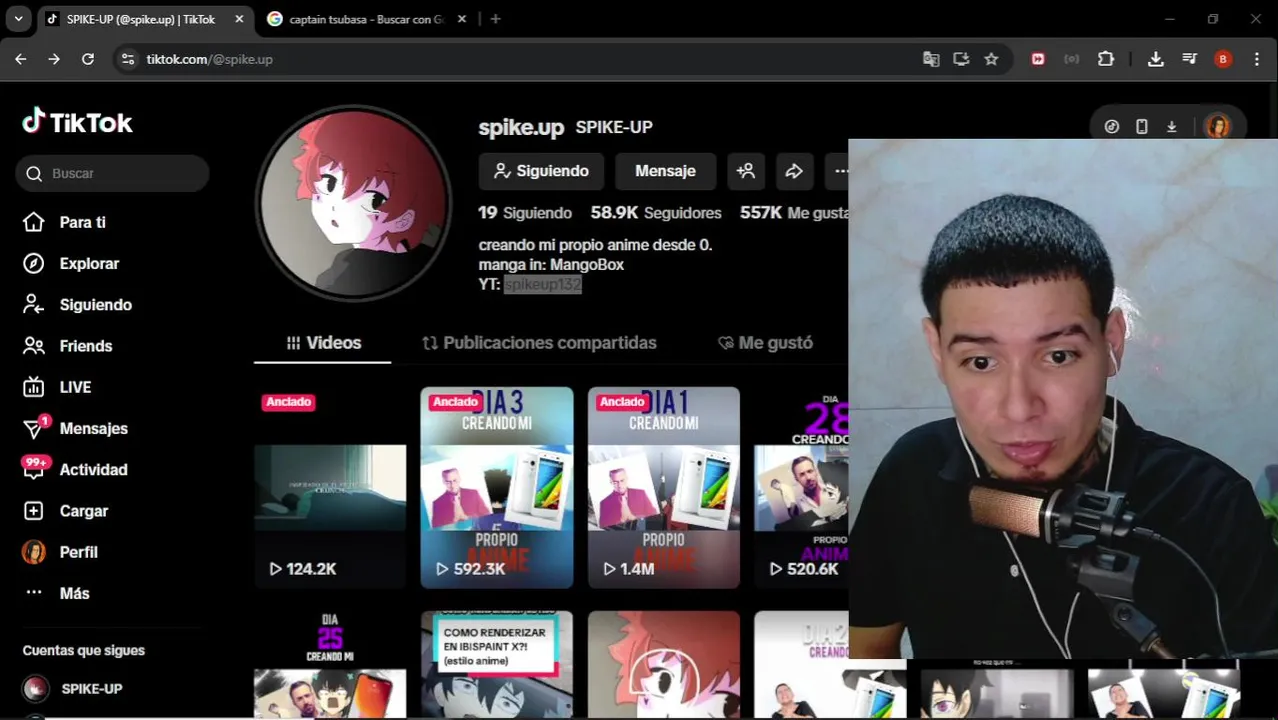Open the media control icon
Image resolution: width=1278 pixels, height=720 pixels.
tap(1189, 59)
